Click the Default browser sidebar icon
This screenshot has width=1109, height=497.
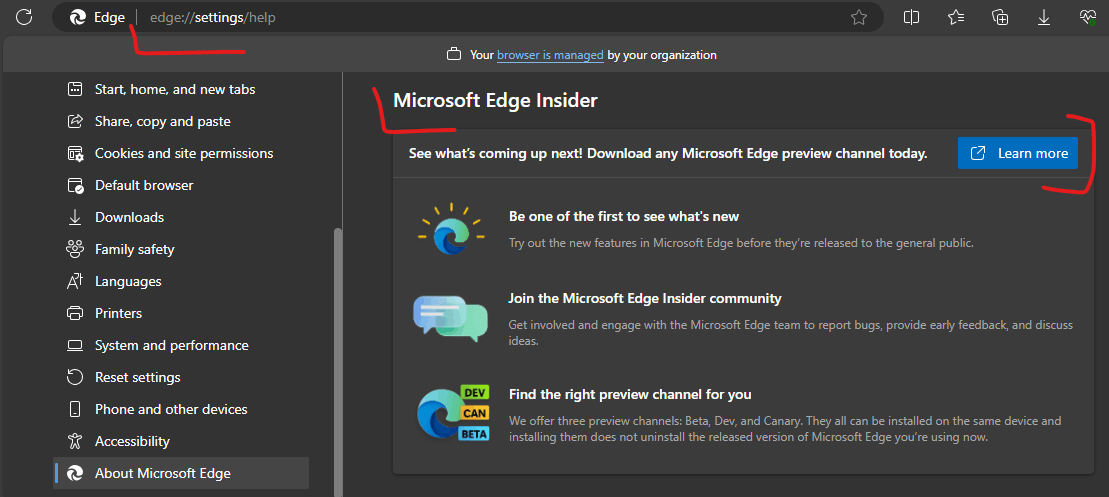click(75, 185)
